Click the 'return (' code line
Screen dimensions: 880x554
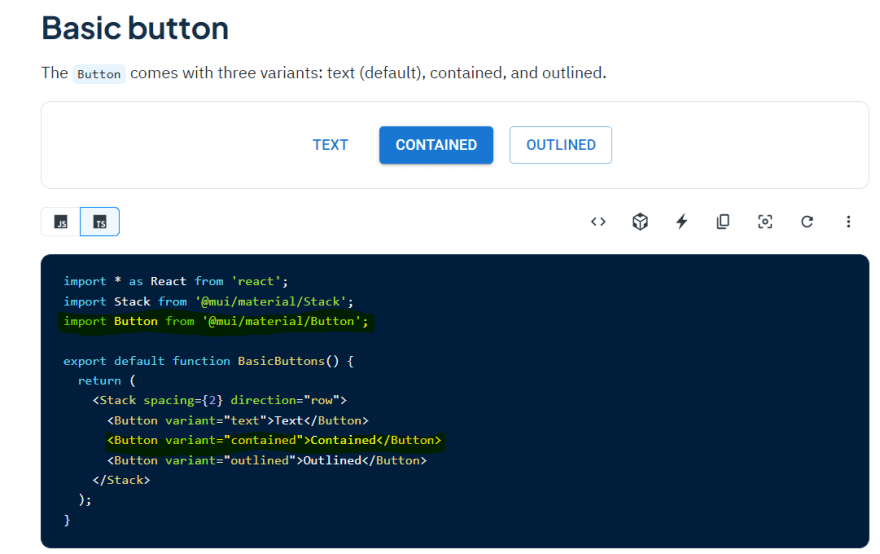(107, 381)
